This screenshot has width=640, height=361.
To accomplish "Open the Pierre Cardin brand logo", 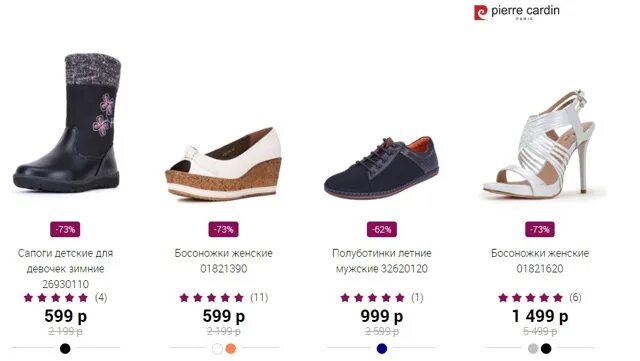I will [517, 12].
